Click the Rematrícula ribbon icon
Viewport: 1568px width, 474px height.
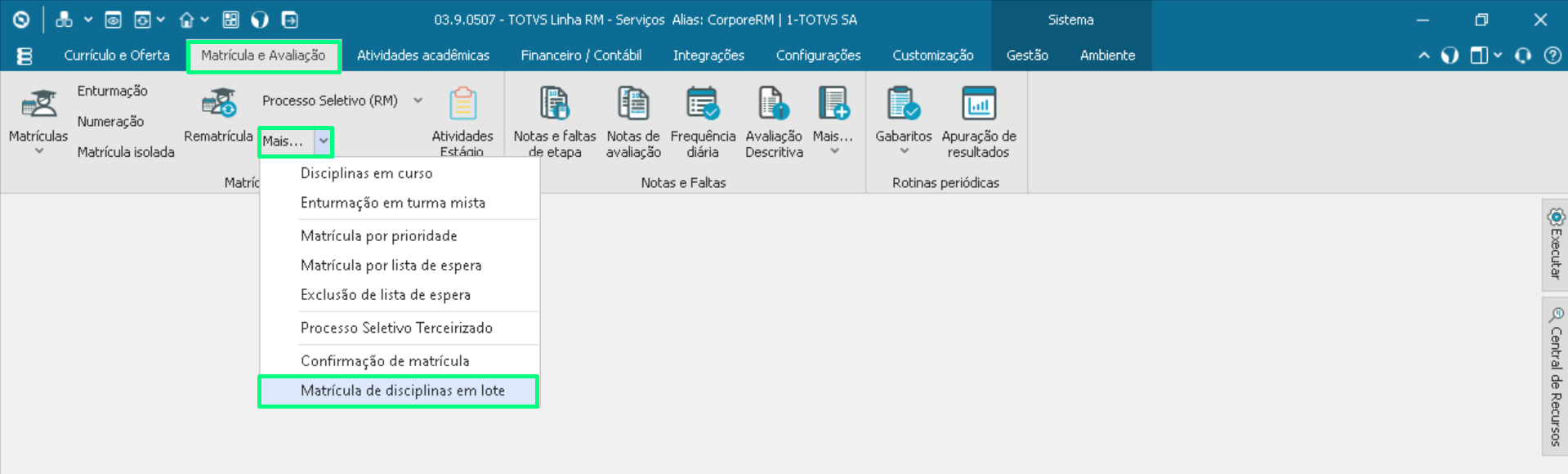[218, 105]
